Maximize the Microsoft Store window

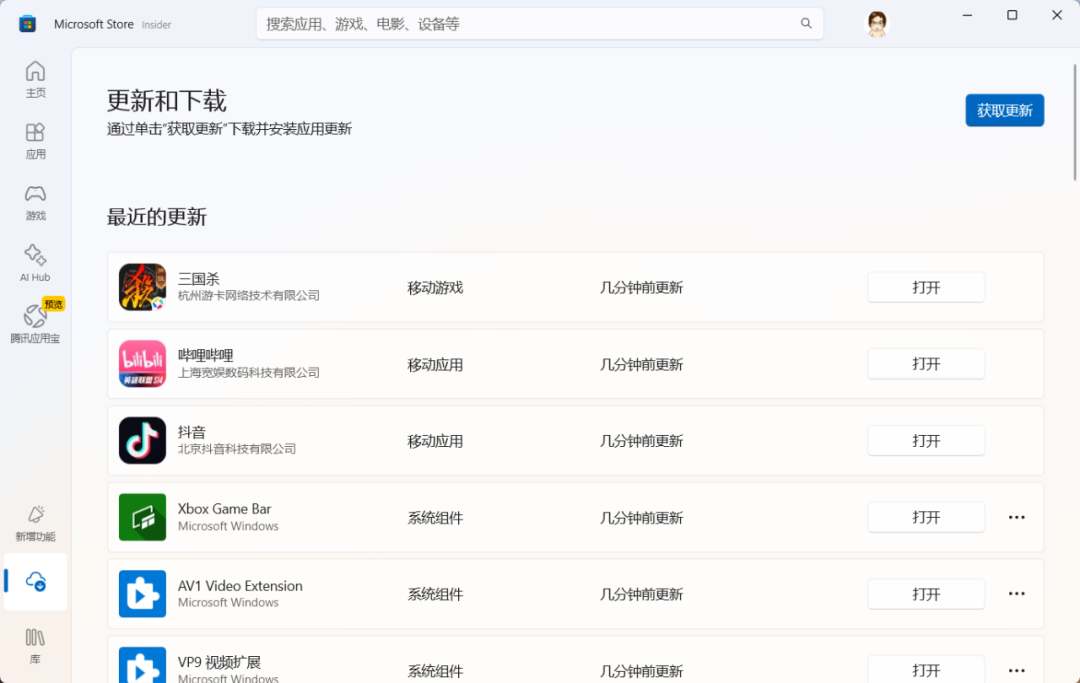[x=1012, y=15]
